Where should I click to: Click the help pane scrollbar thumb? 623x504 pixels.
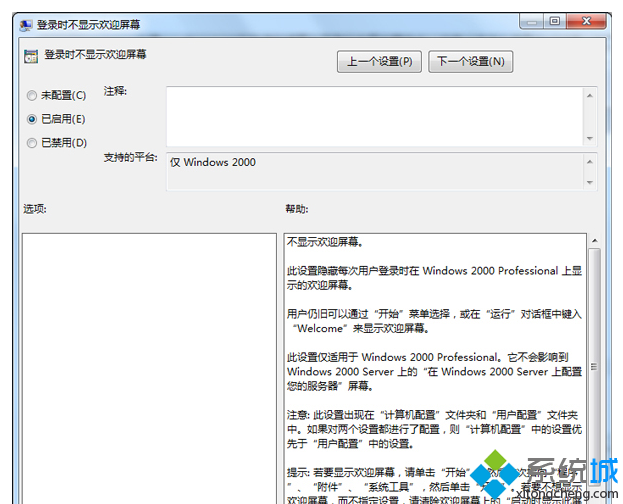tap(594, 366)
